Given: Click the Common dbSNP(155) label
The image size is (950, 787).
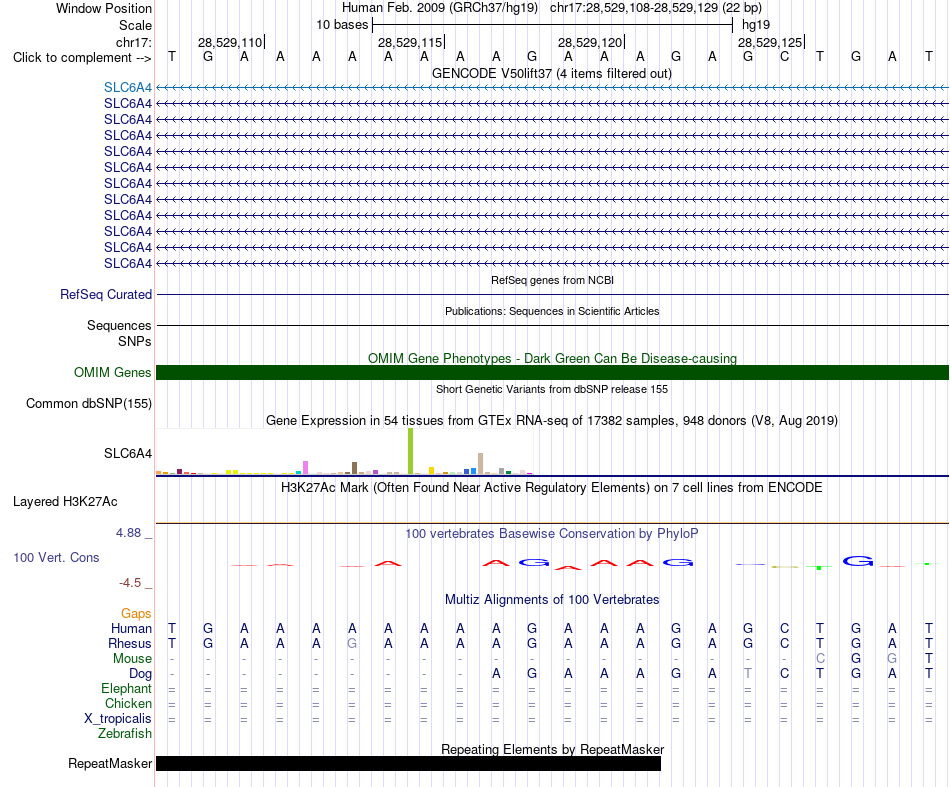Looking at the screenshot, I should pyautogui.click(x=89, y=403).
